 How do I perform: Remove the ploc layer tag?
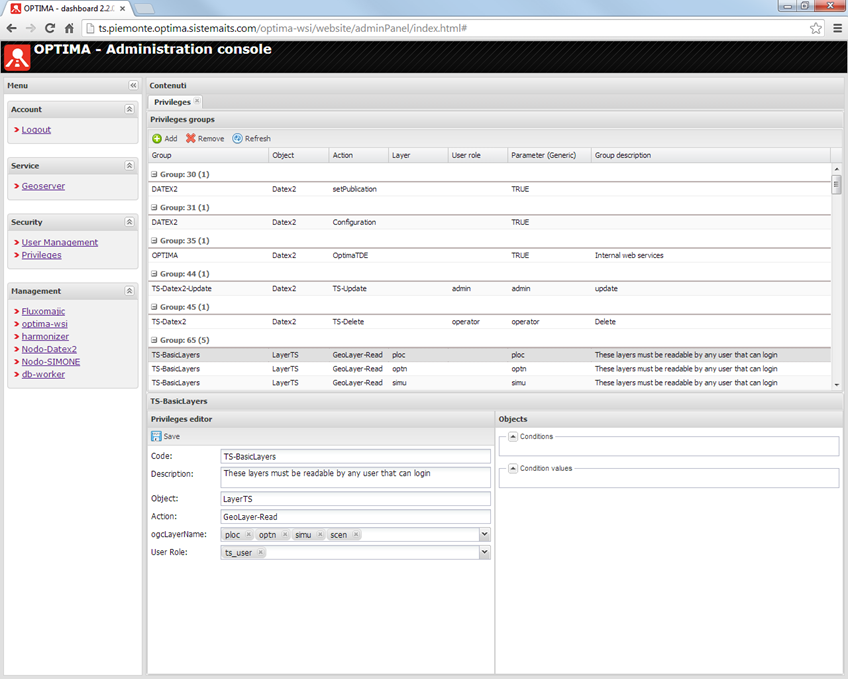[248, 535]
